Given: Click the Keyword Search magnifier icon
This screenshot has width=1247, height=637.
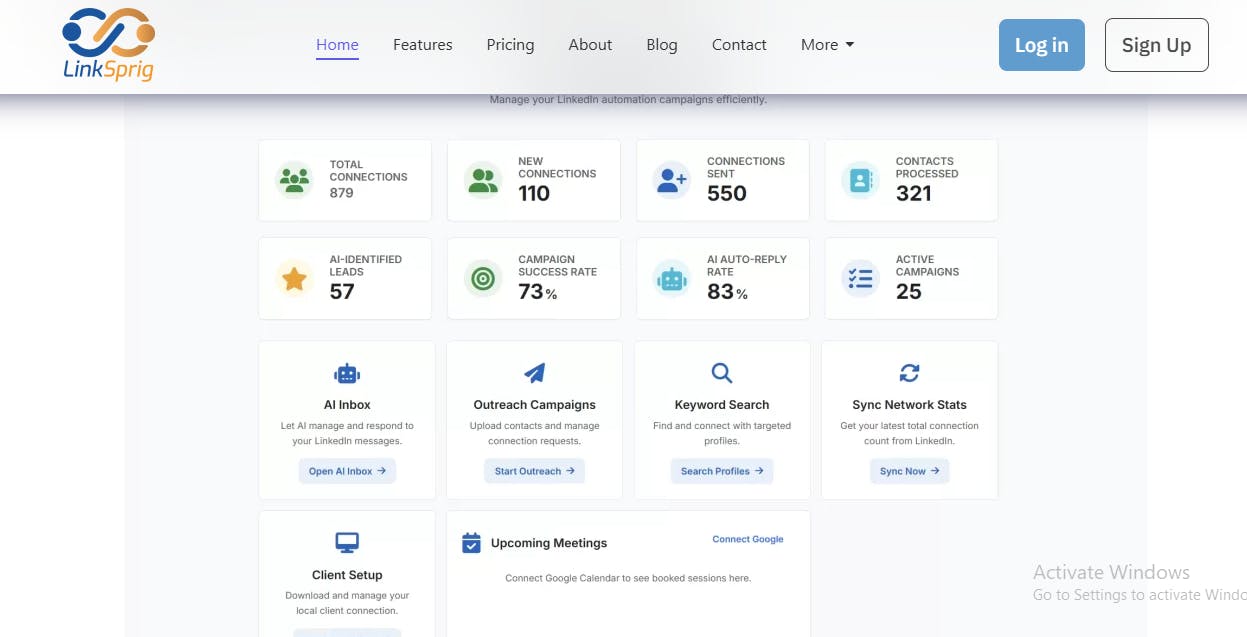Looking at the screenshot, I should point(721,373).
